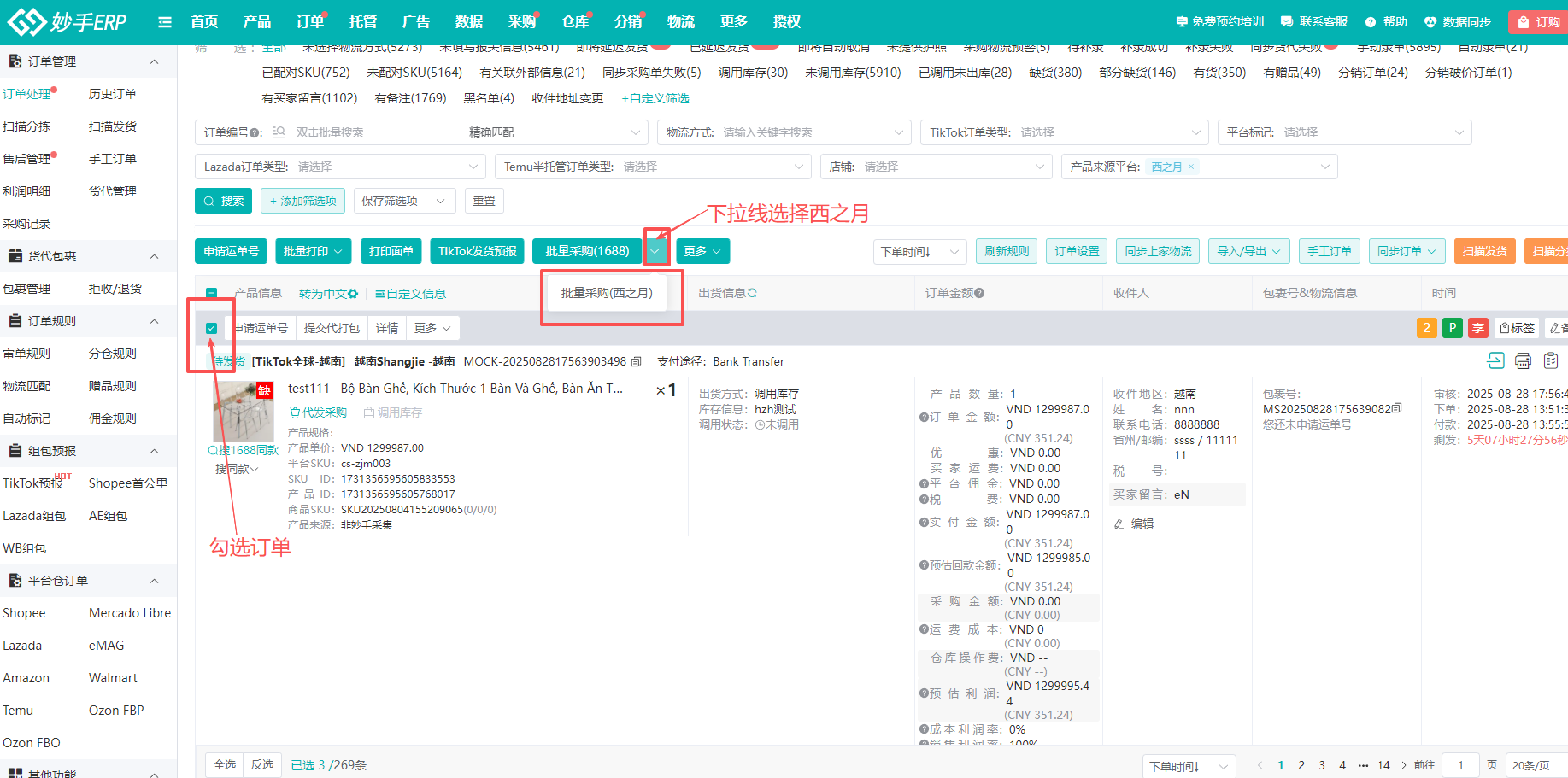1568x778 pixels.
Task: Open the 产品 top menu
Action: (257, 21)
